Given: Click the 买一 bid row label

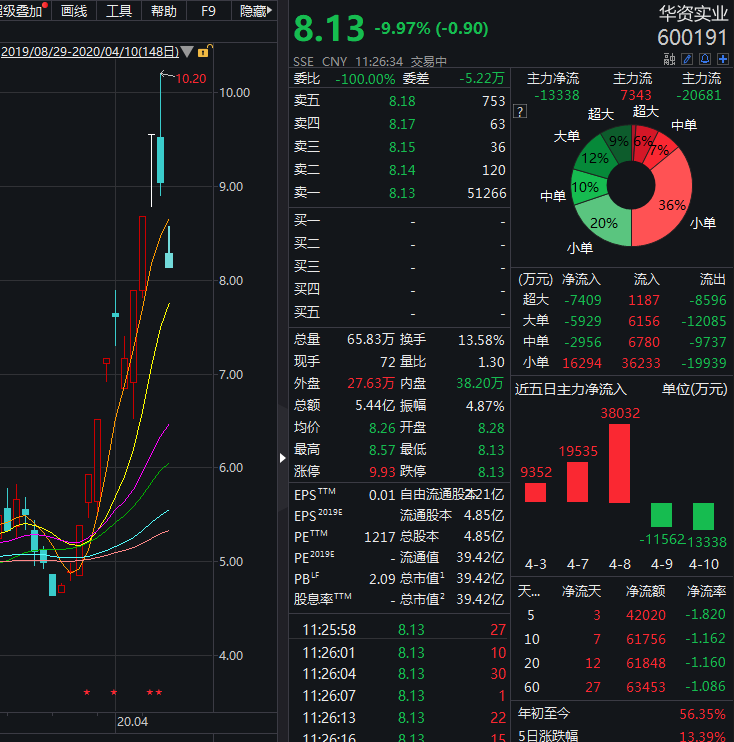Looking at the screenshot, I should [307, 220].
